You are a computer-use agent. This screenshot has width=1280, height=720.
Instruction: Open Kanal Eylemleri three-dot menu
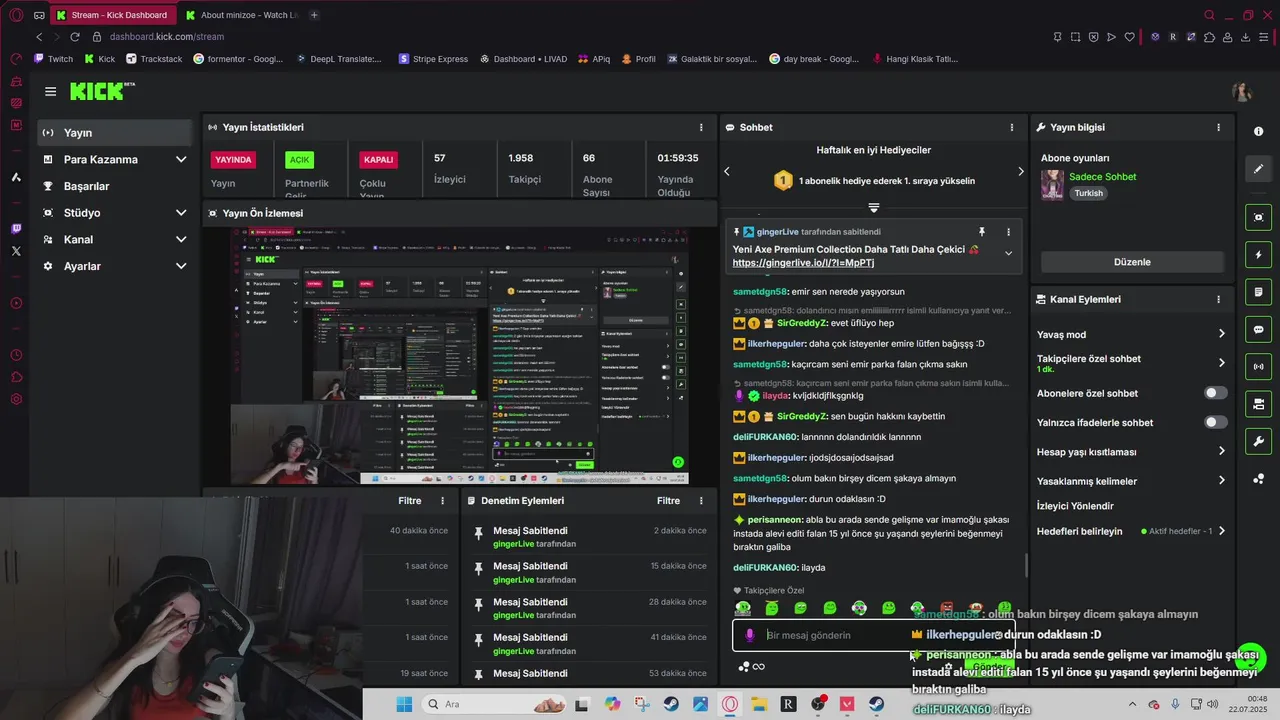[x=1218, y=299]
